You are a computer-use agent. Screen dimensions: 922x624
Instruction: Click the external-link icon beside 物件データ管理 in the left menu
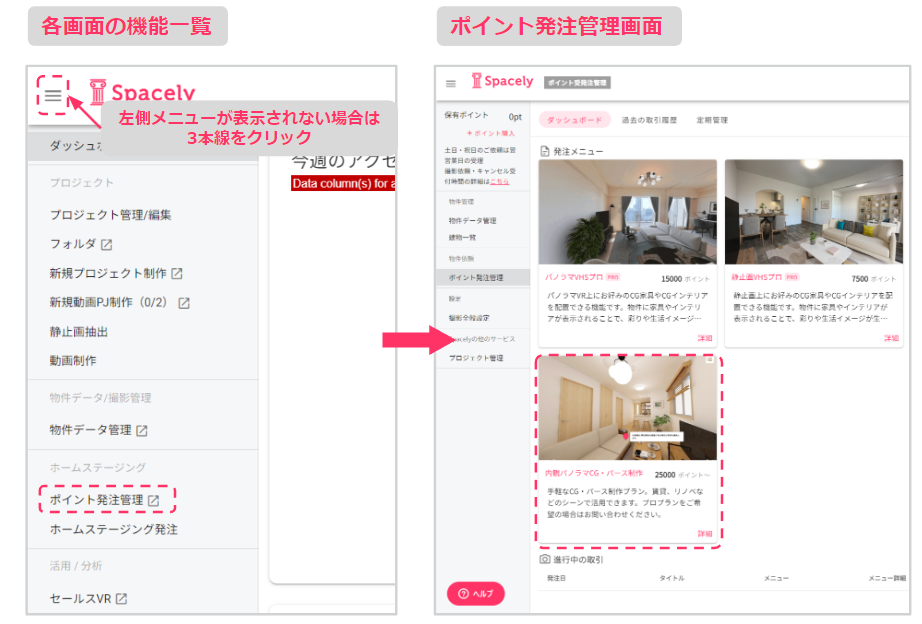[x=142, y=431]
